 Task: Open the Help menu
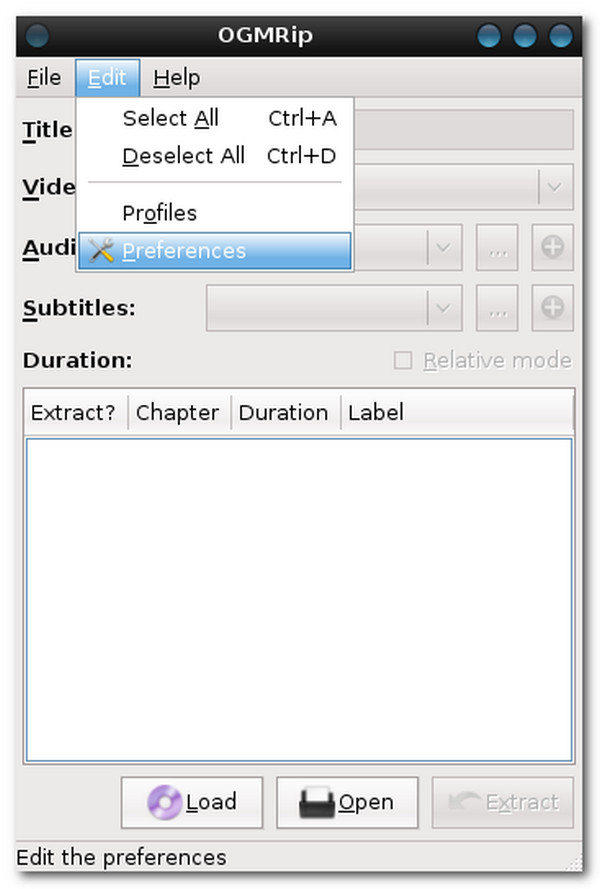(x=176, y=78)
